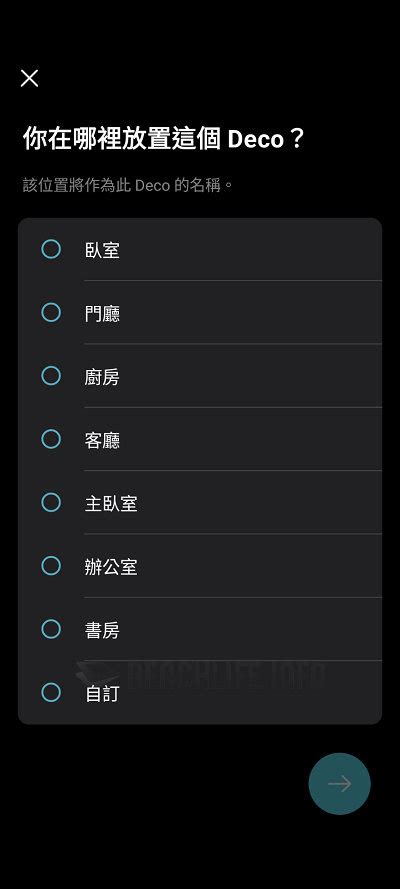Click the 辦公室 list entry text
The image size is (400, 889).
click(x=111, y=567)
